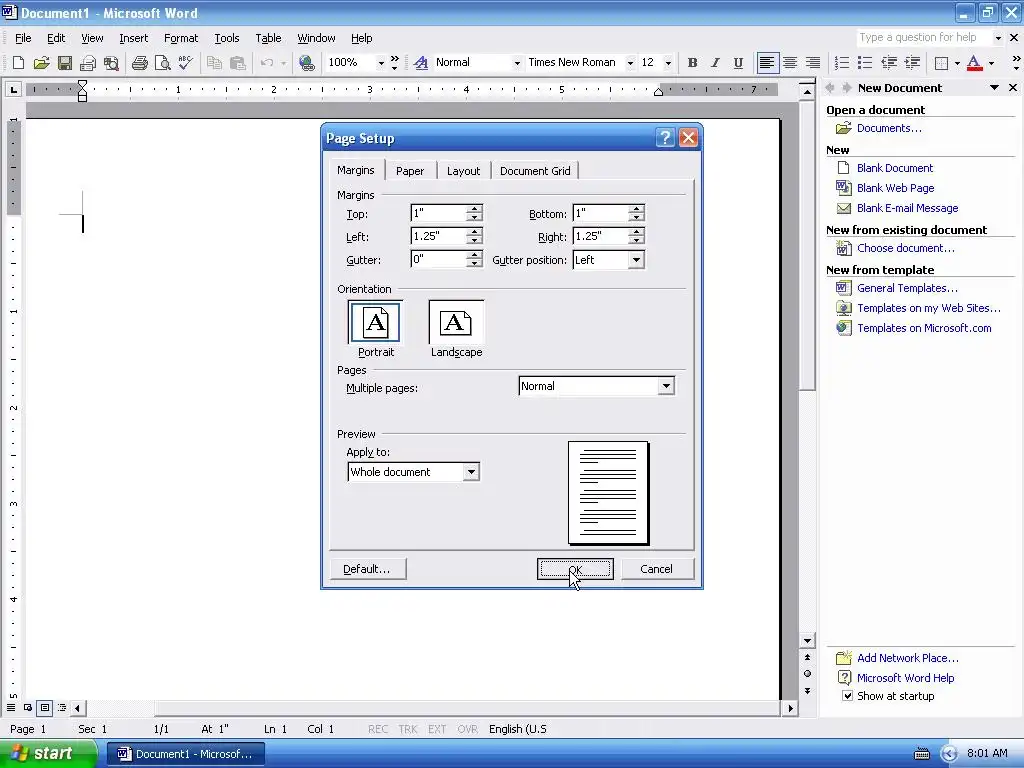Click the General Templates... link
The image size is (1024, 768).
[907, 288]
